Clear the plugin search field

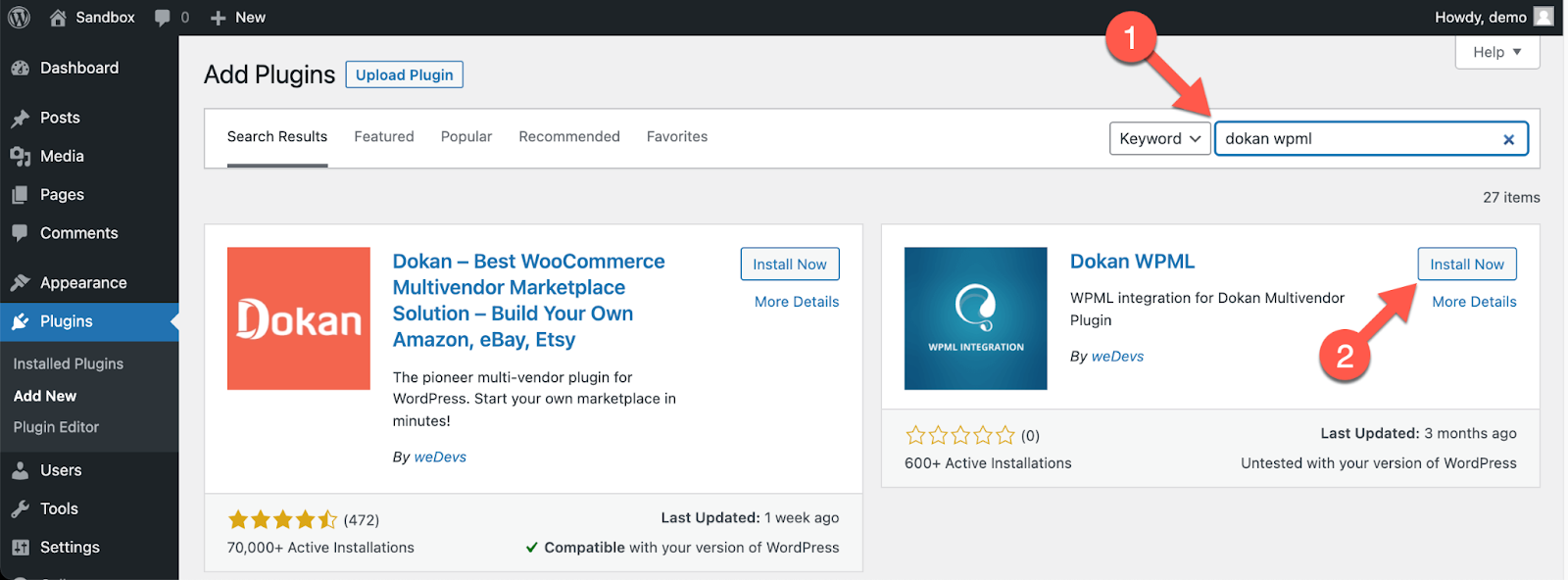tap(1508, 139)
